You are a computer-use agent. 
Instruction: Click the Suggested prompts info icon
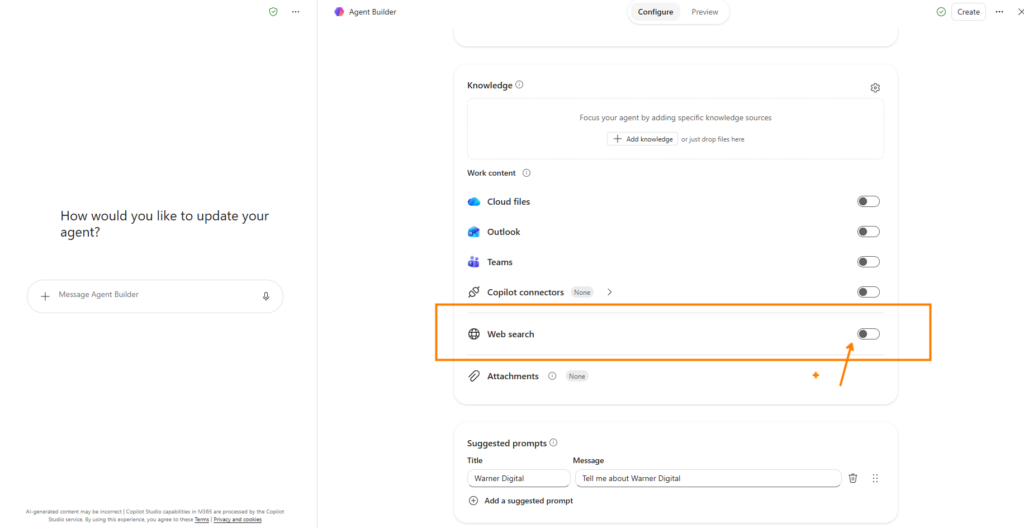[554, 442]
